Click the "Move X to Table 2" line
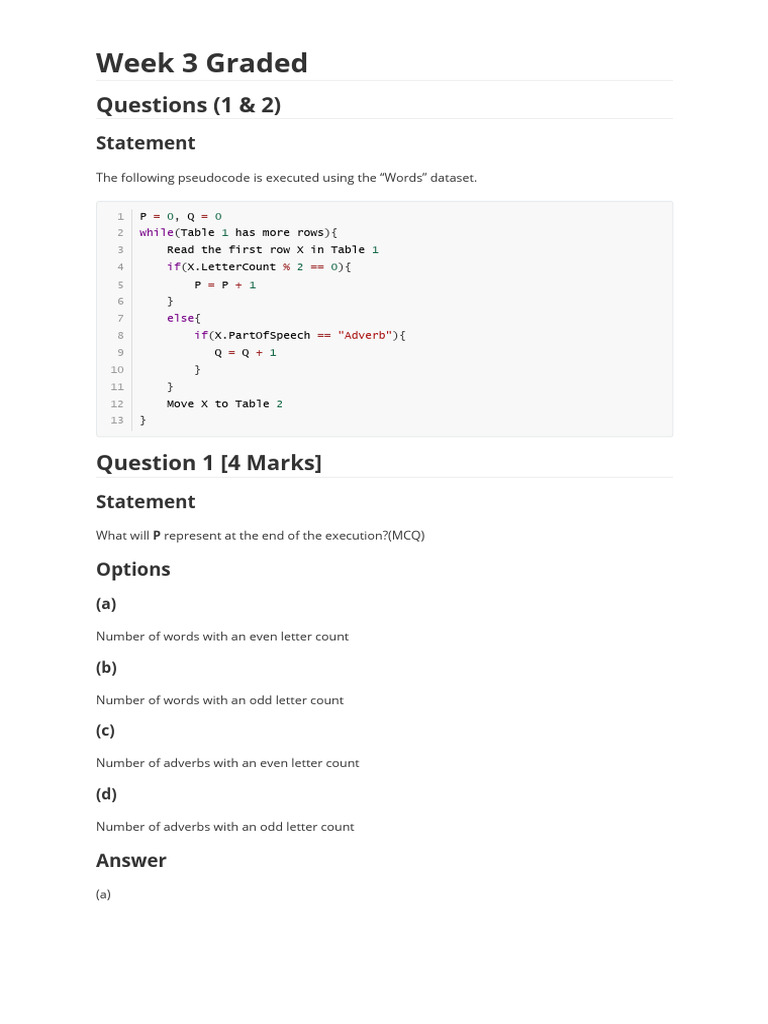 [224, 404]
